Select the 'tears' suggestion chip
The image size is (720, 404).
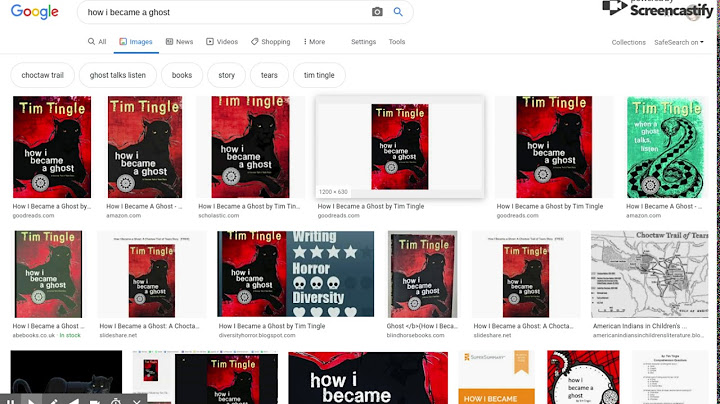click(x=269, y=75)
